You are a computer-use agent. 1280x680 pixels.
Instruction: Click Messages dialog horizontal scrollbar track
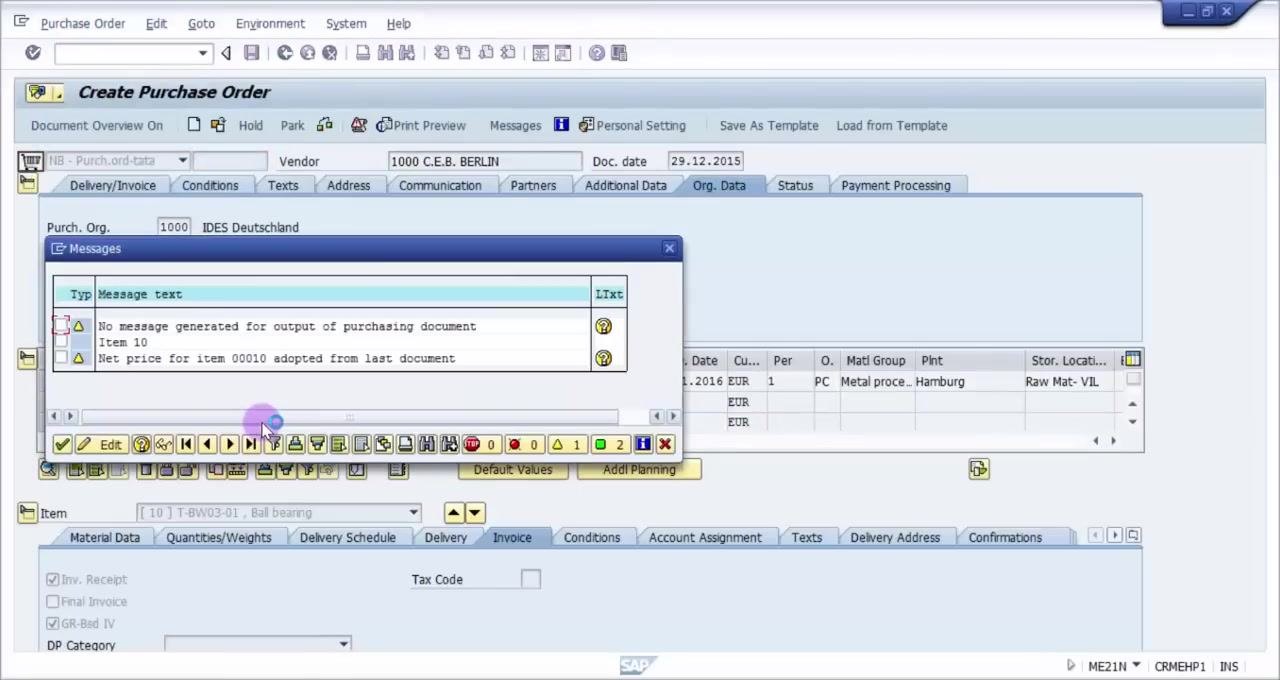pos(350,417)
